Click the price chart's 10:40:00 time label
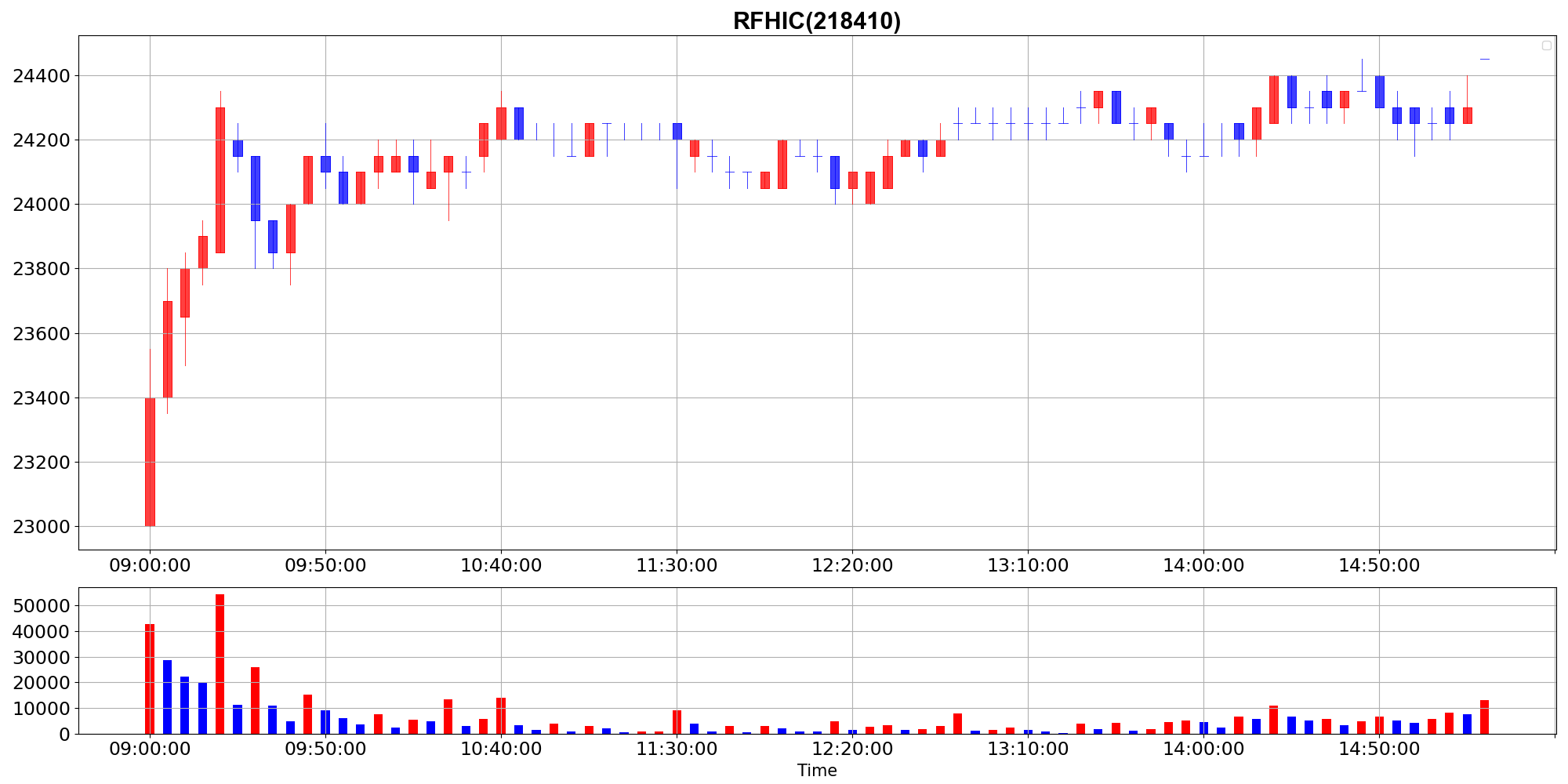This screenshot has height=784, width=1568. pos(501,565)
